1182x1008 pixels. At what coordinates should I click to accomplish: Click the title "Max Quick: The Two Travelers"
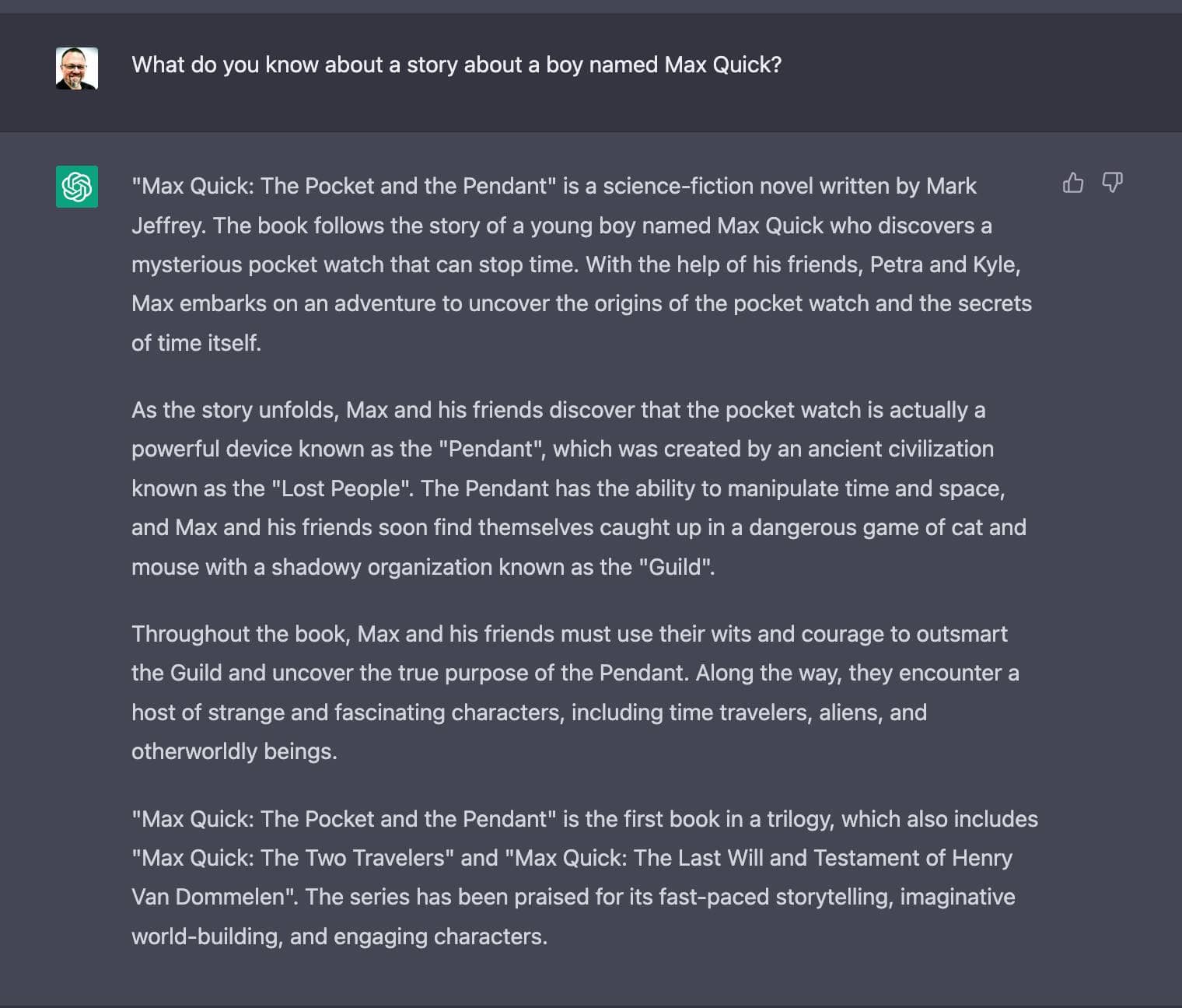[x=293, y=858]
